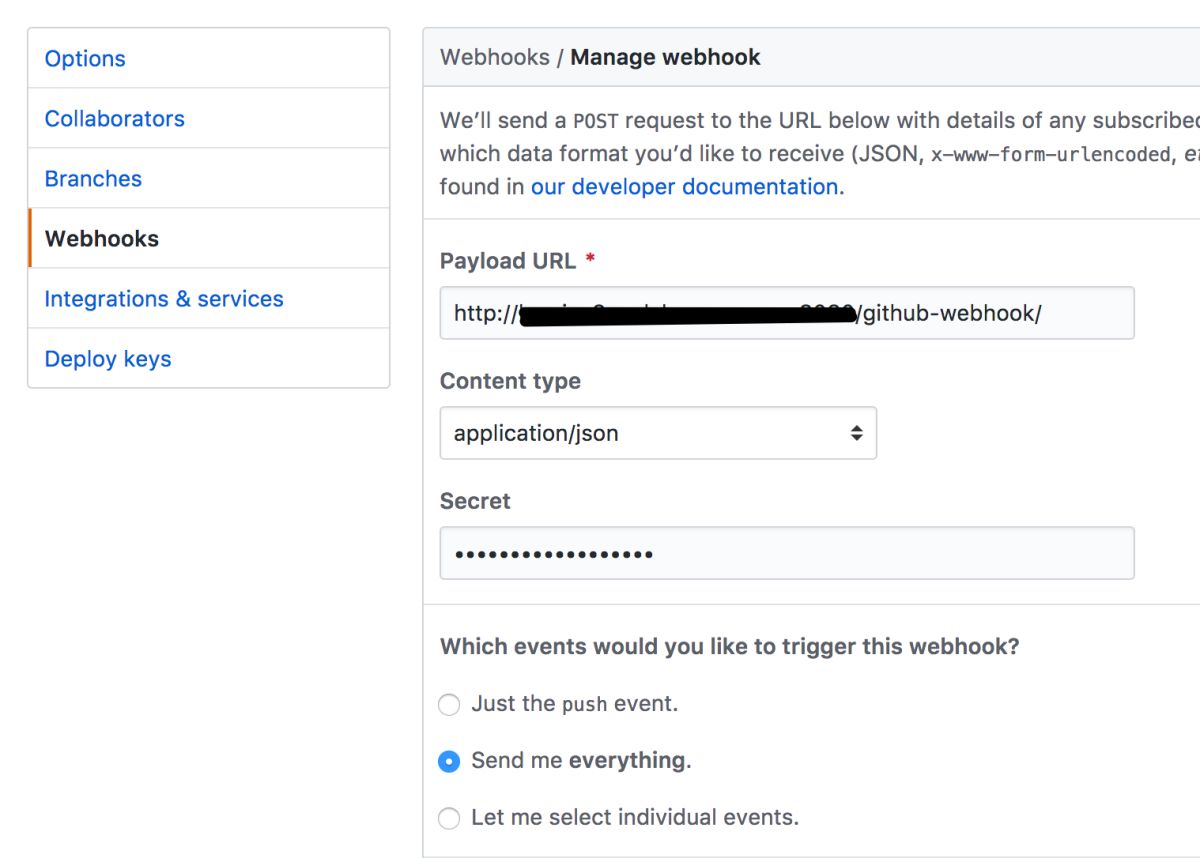The width and height of the screenshot is (1200, 858).
Task: Open the Options settings page
Action: [x=208, y=58]
